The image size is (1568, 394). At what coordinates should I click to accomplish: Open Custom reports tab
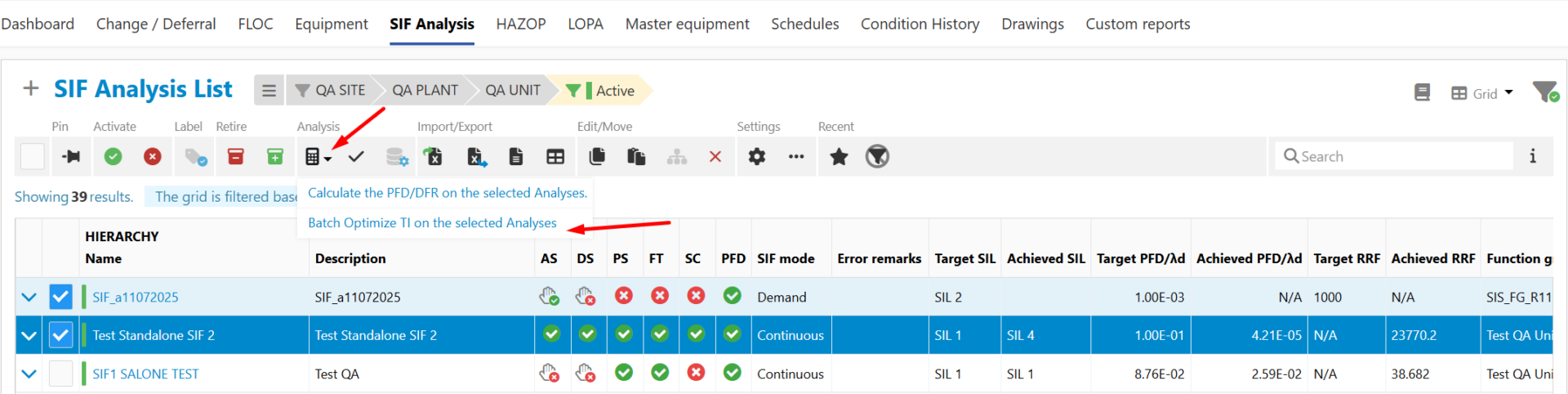[x=1138, y=24]
